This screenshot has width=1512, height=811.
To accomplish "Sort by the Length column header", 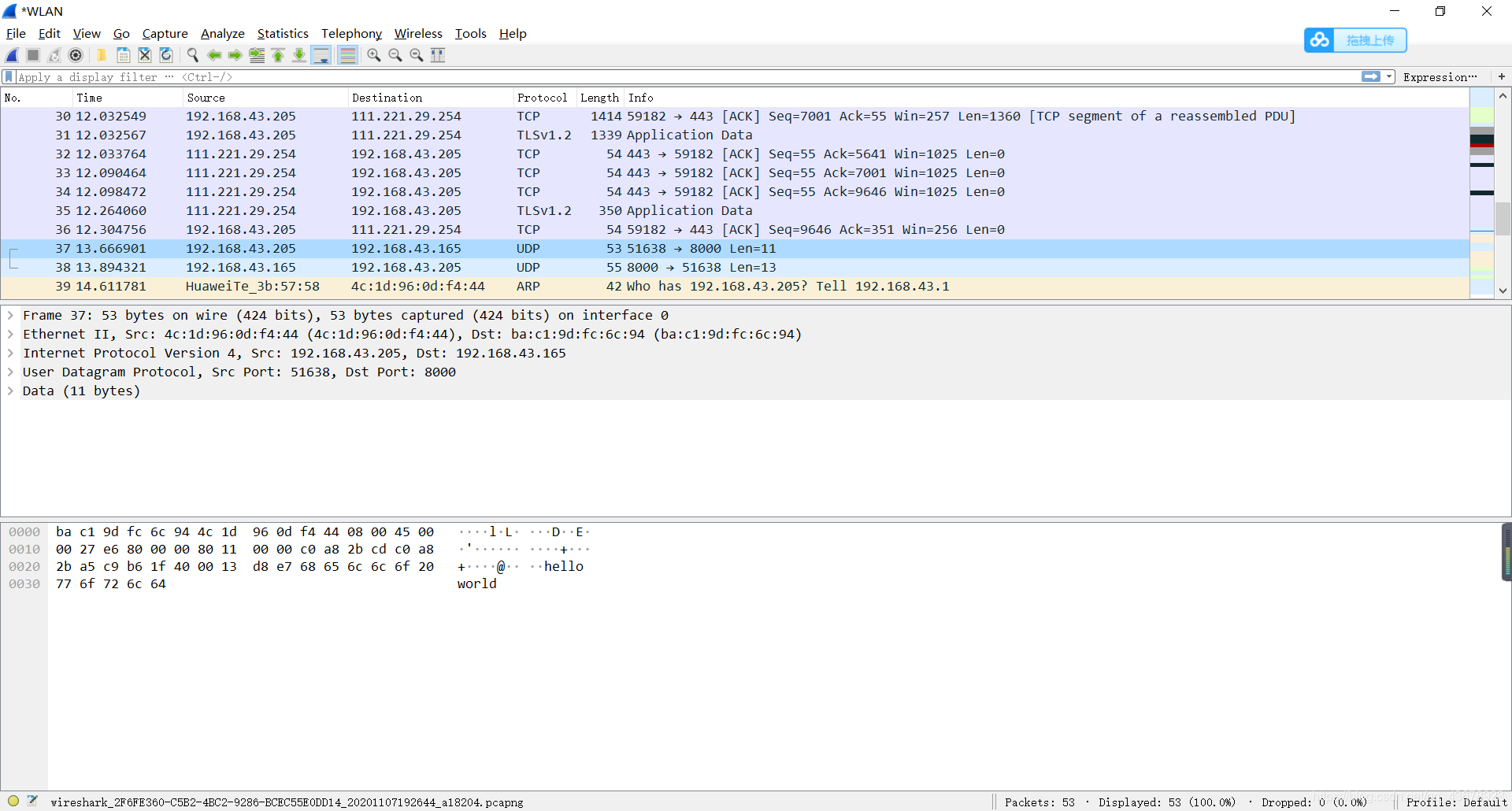I will point(600,98).
